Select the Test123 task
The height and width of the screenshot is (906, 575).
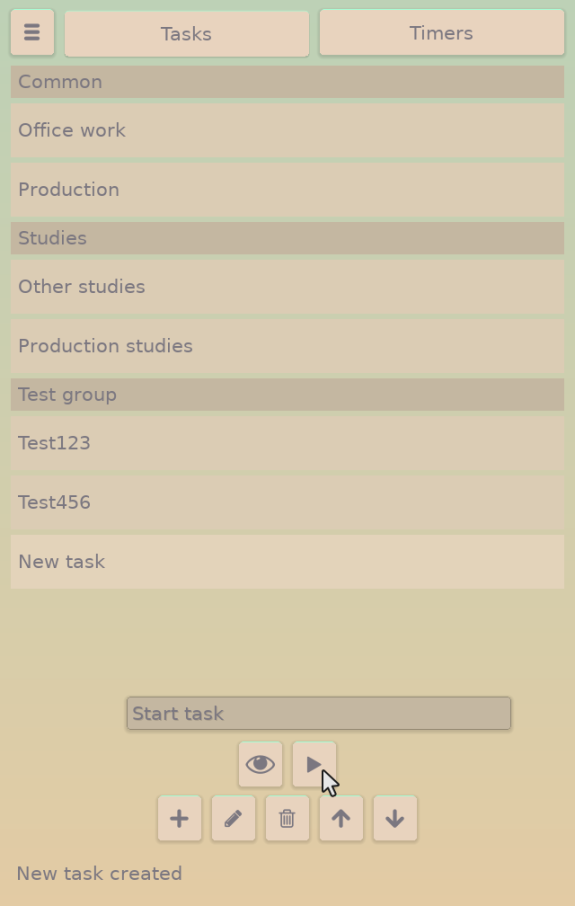[x=287, y=443]
